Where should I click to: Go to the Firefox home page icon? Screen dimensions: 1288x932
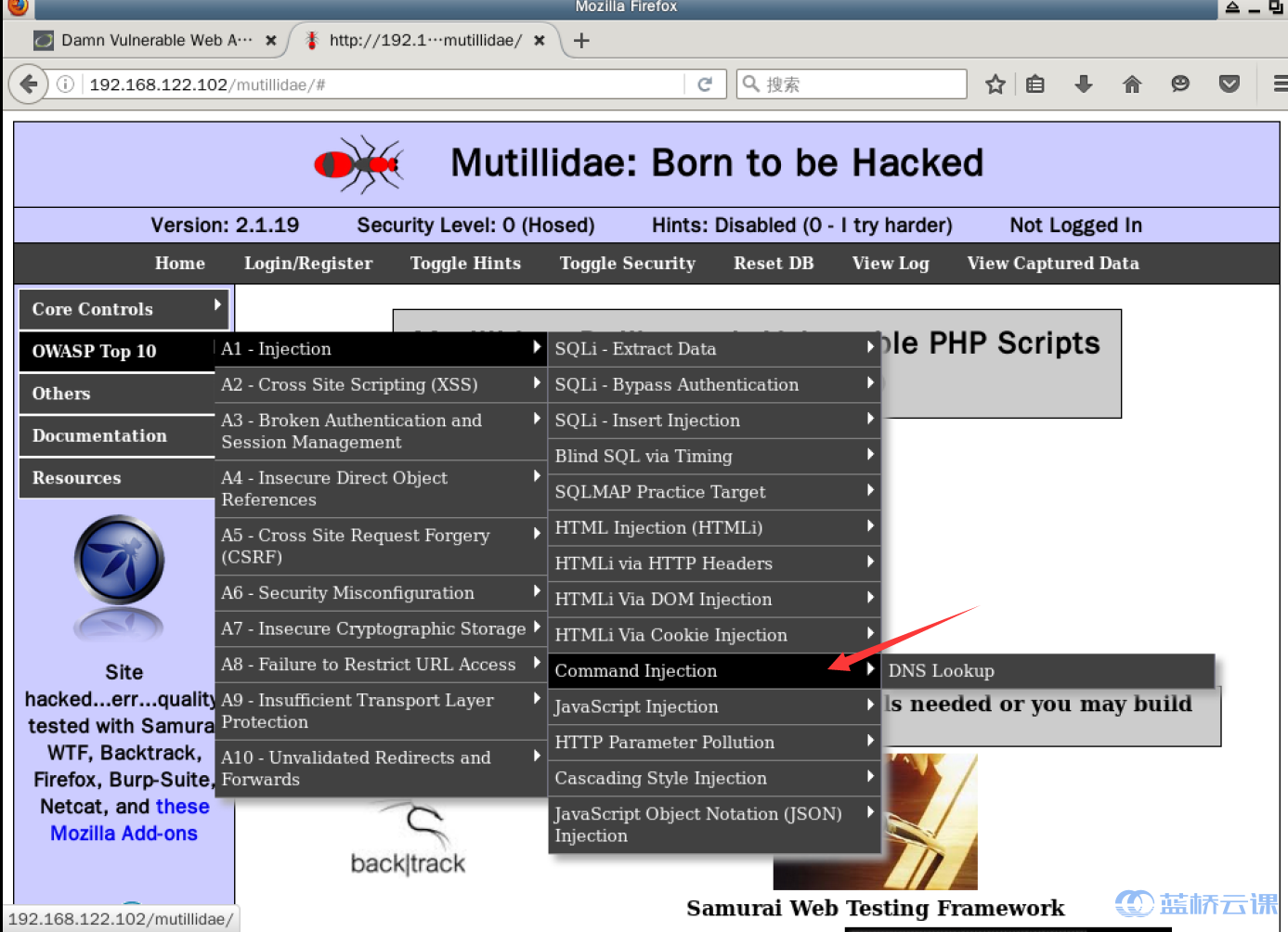click(1132, 84)
